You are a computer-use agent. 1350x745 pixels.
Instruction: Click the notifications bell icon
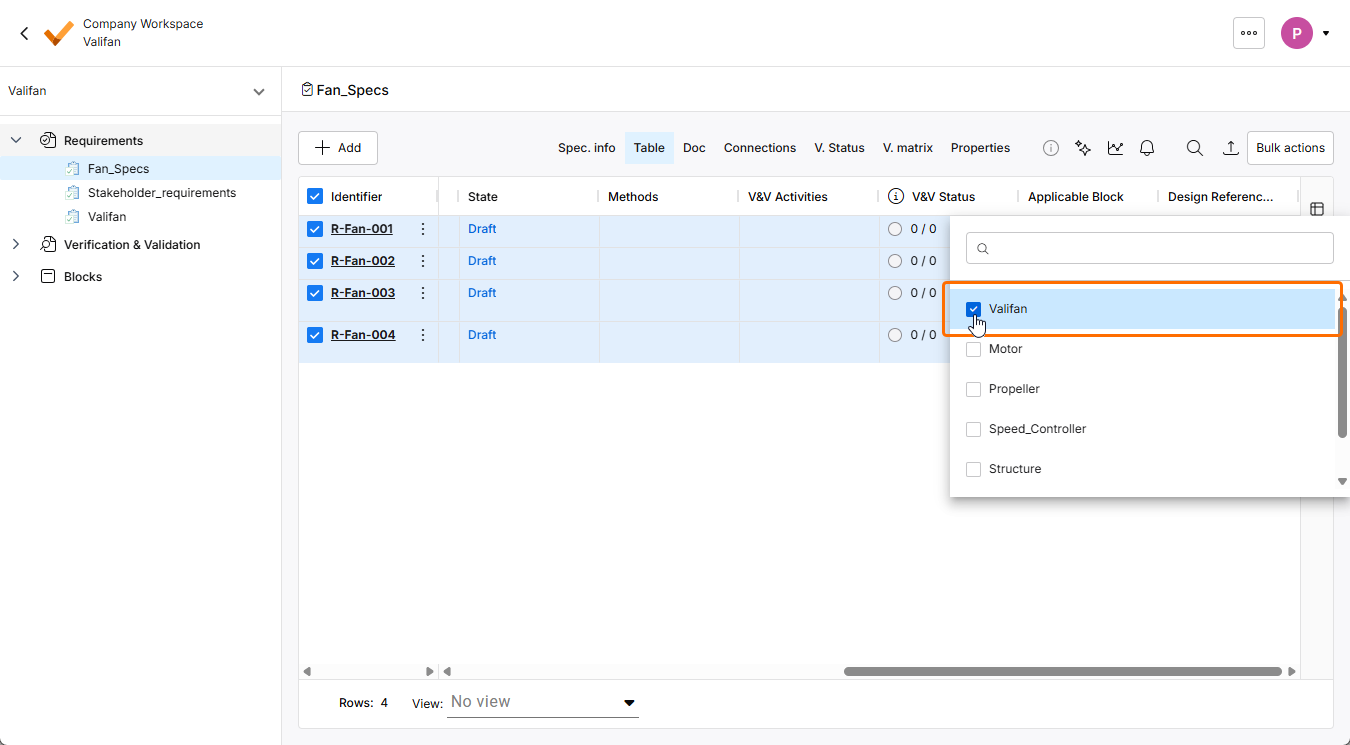1147,148
